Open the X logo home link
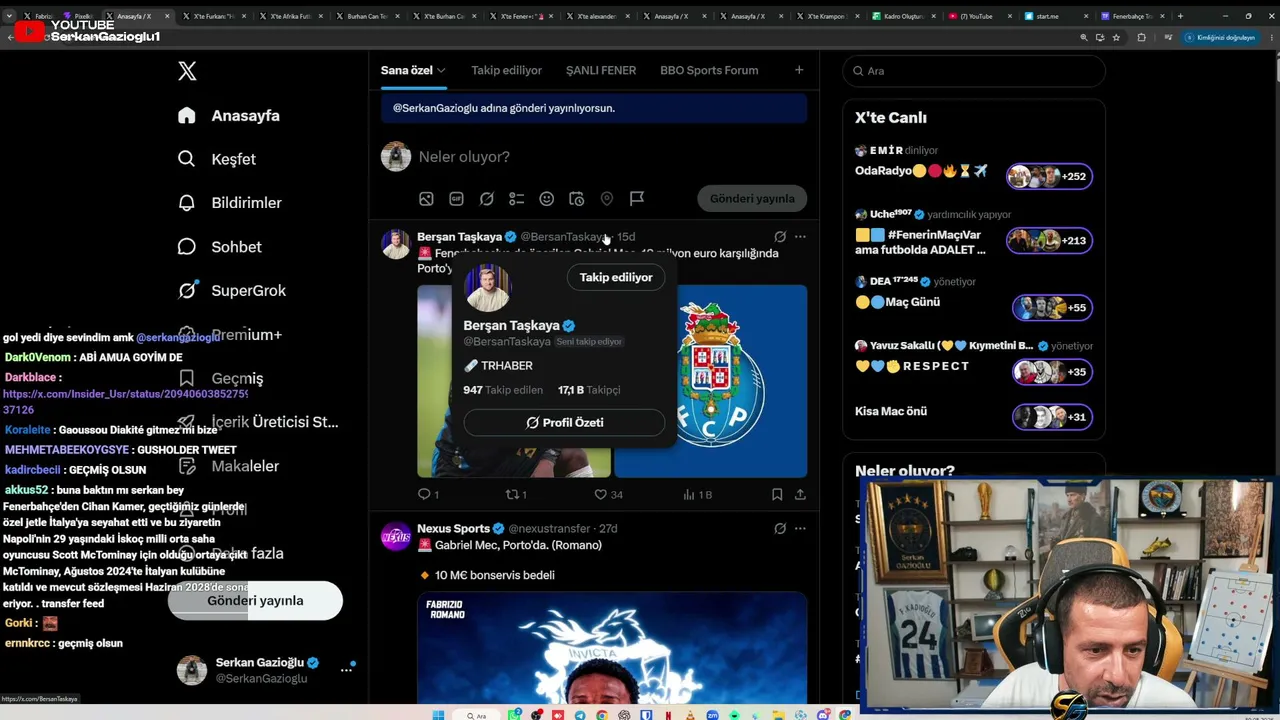The height and width of the screenshot is (720, 1280). tap(187, 71)
